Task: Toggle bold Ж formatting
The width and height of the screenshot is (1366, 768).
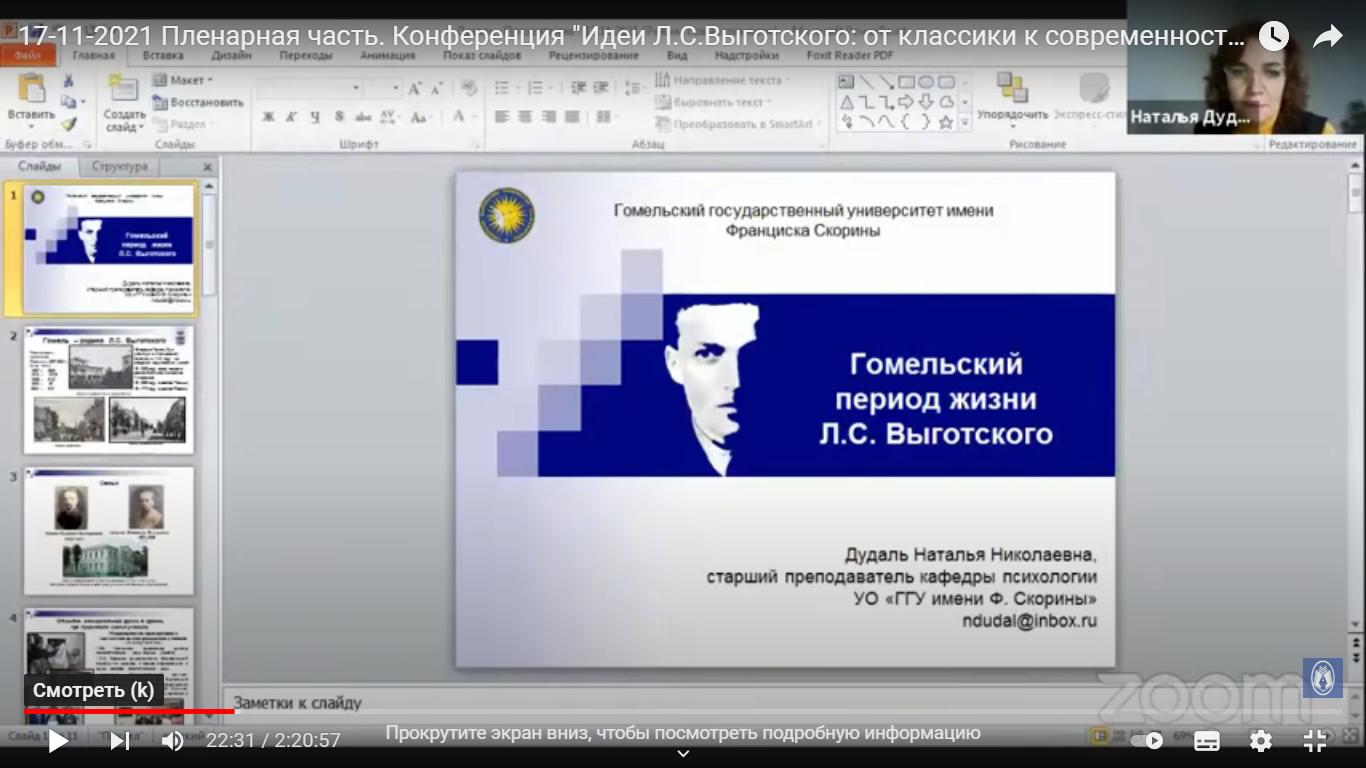Action: pyautogui.click(x=268, y=117)
